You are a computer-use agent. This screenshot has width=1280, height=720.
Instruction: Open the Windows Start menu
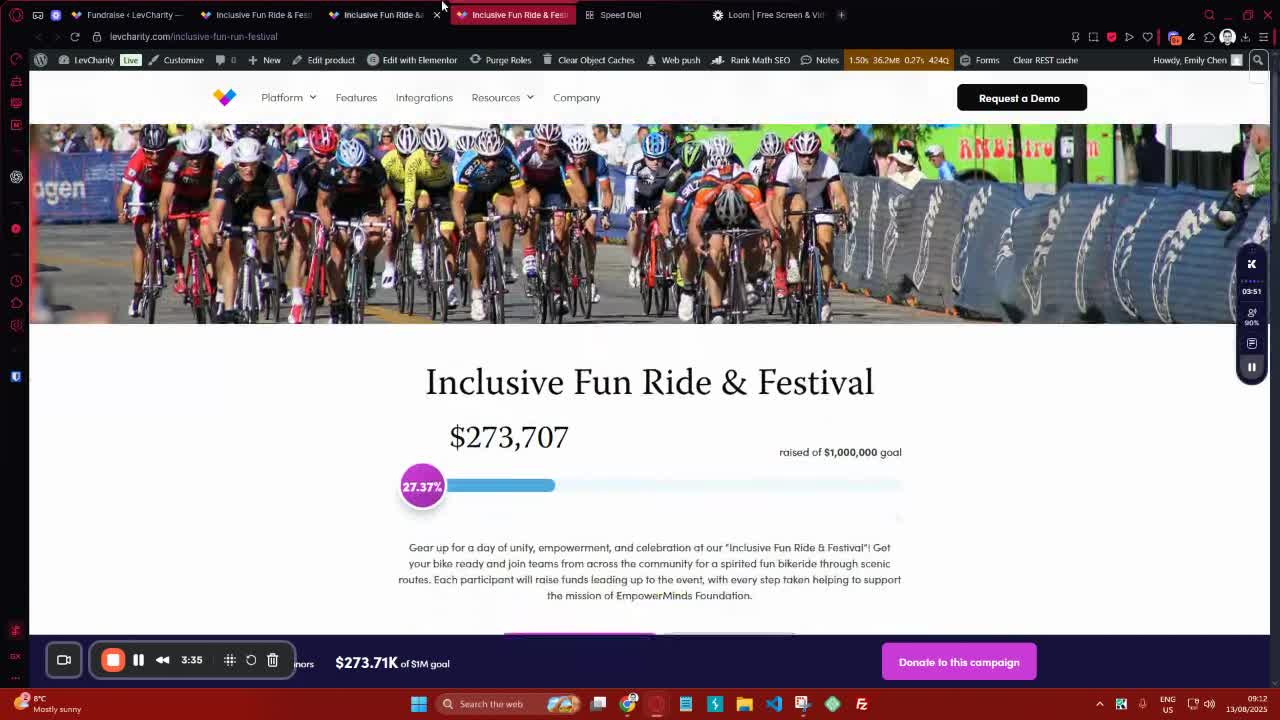[419, 704]
